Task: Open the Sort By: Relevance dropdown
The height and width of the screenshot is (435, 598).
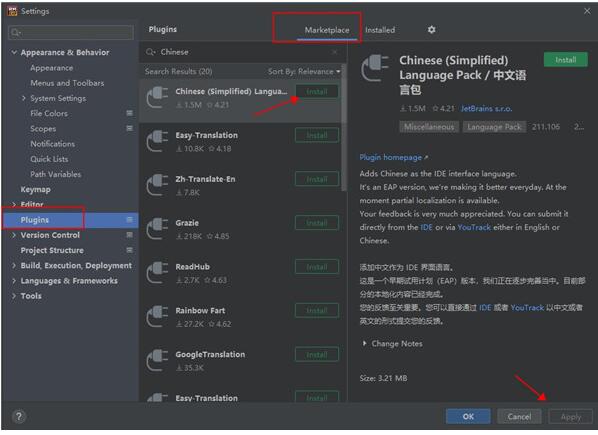Action: [304, 71]
